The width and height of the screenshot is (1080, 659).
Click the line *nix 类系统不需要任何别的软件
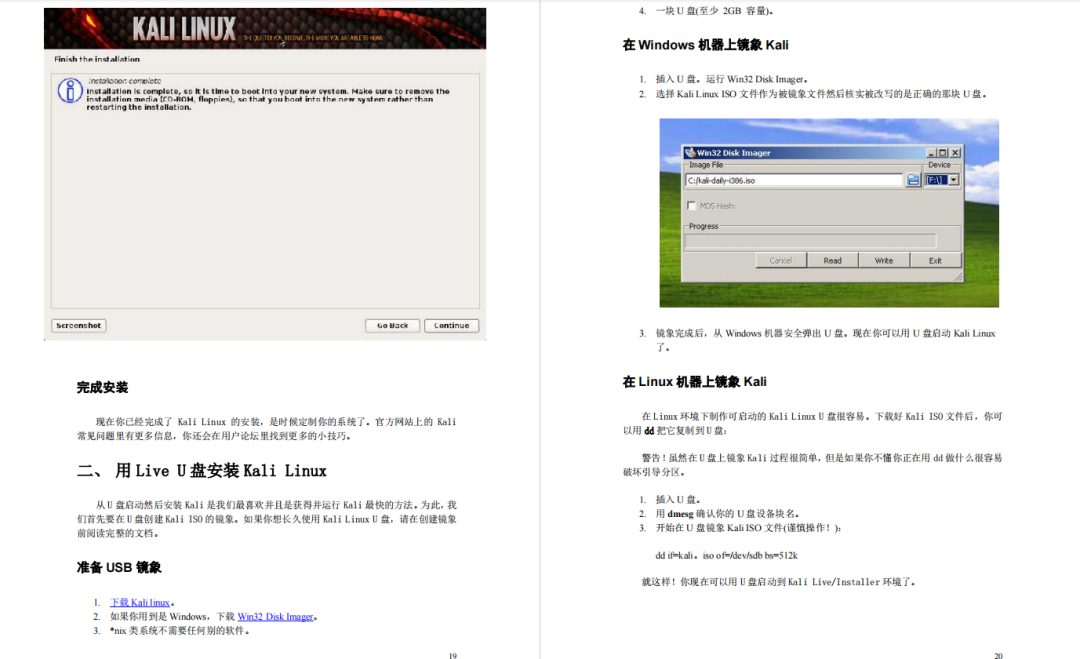(x=179, y=631)
